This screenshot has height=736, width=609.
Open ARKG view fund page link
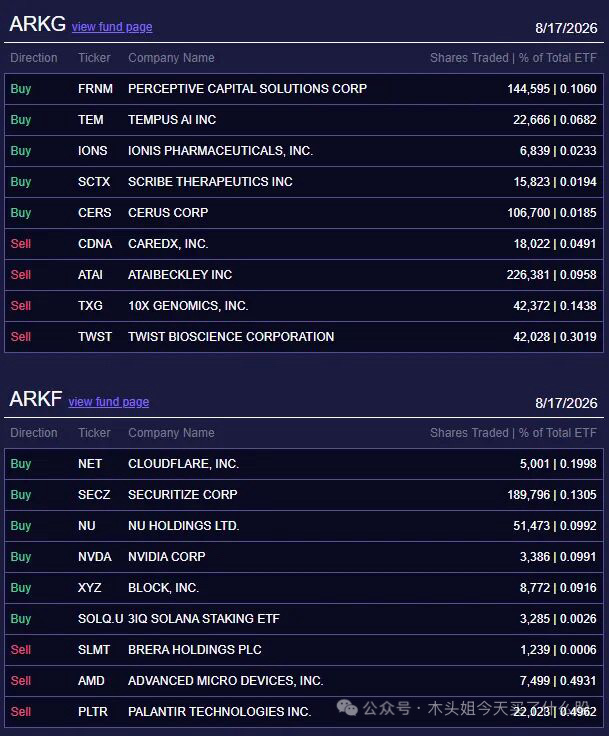point(112,27)
